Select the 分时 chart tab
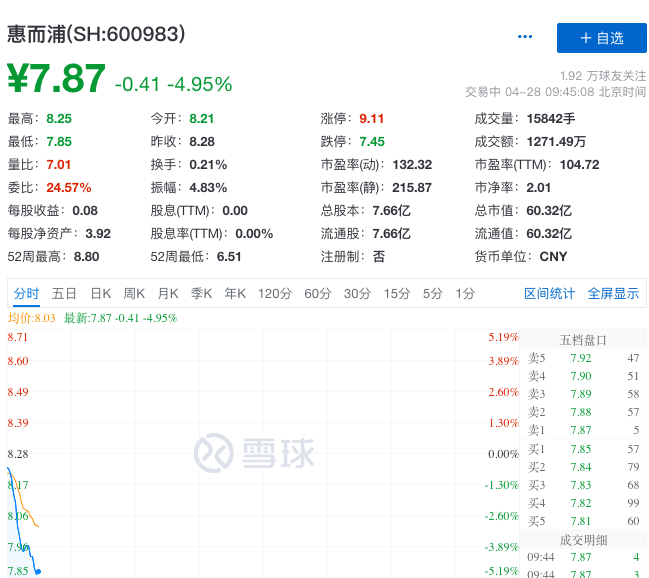The image size is (649, 578). click(26, 294)
